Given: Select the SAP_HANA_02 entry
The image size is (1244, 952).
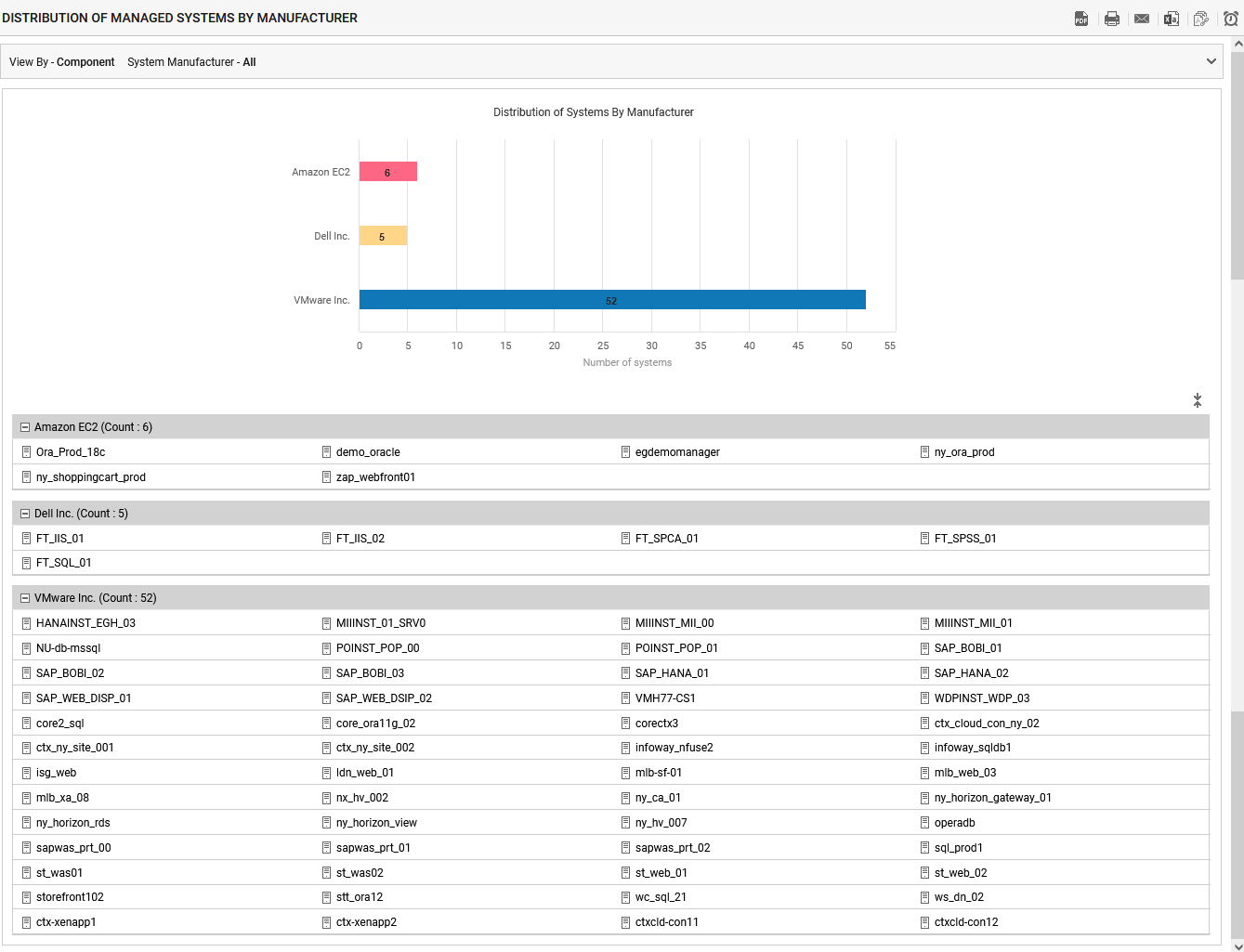Looking at the screenshot, I should (971, 673).
